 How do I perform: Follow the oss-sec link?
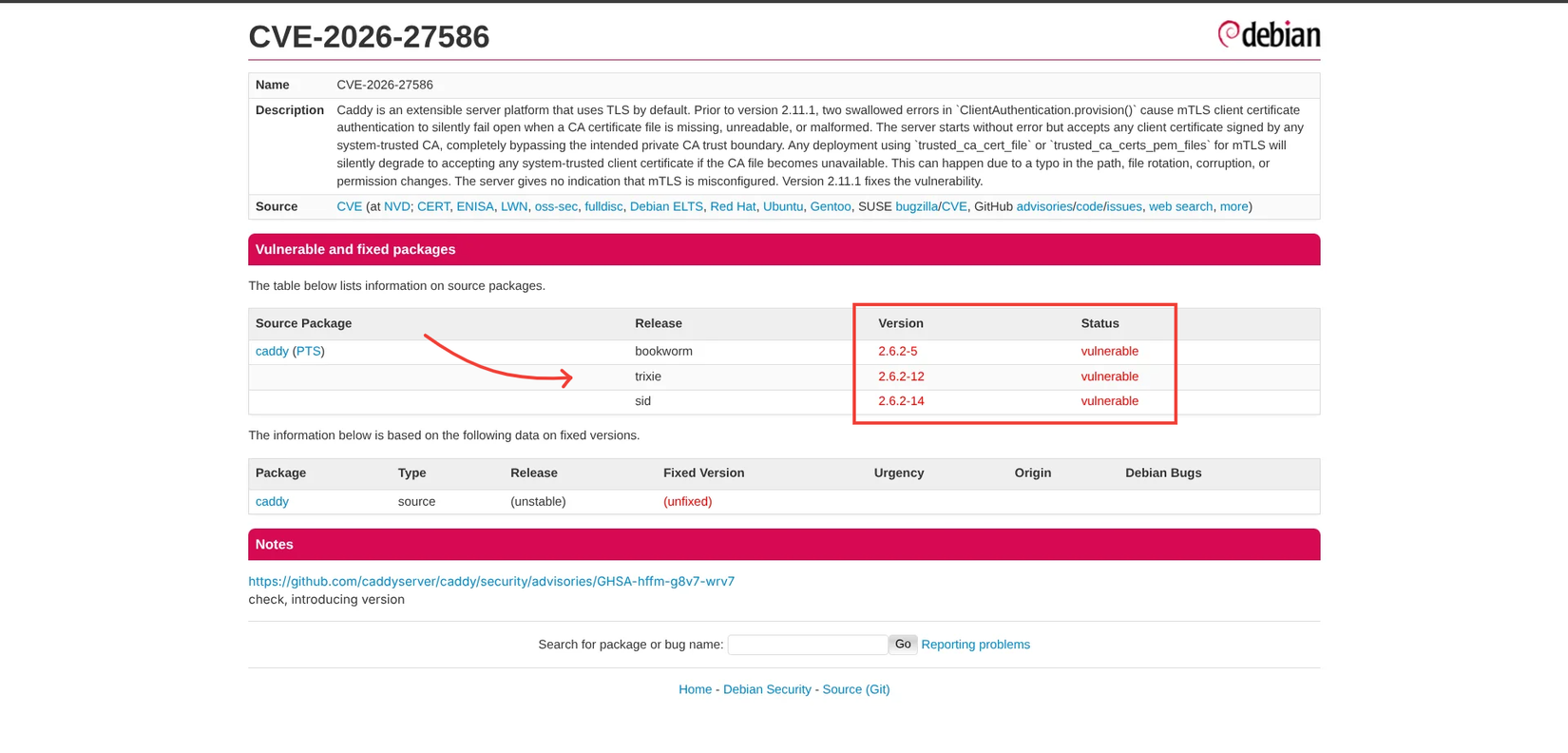coord(556,206)
